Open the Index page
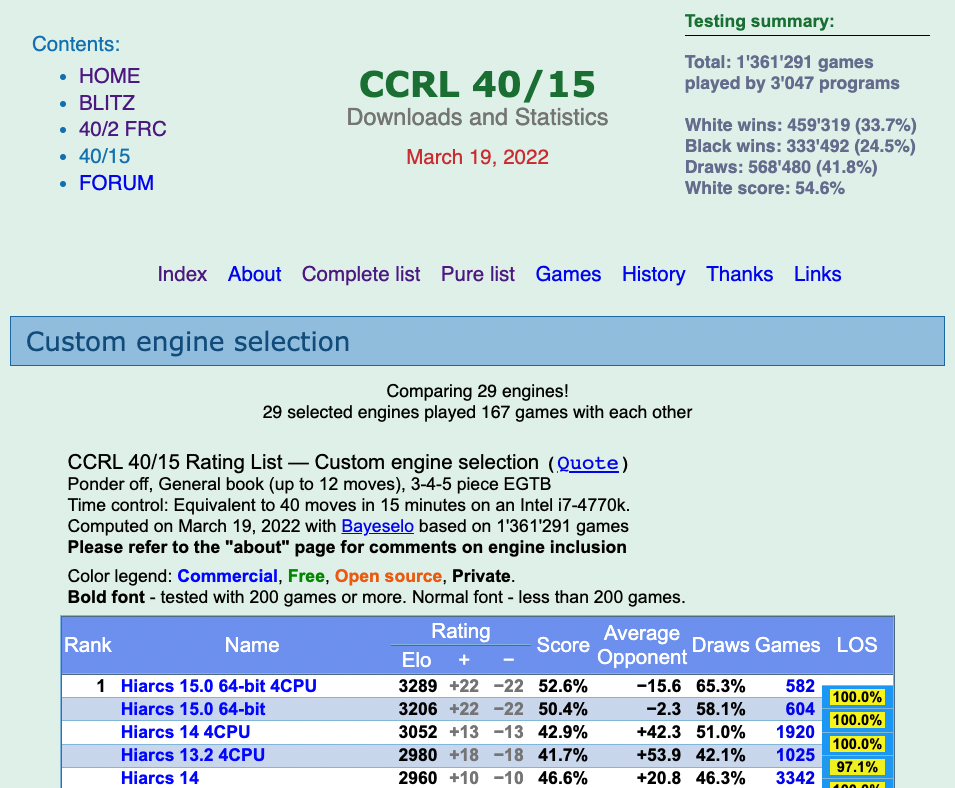 [182, 274]
